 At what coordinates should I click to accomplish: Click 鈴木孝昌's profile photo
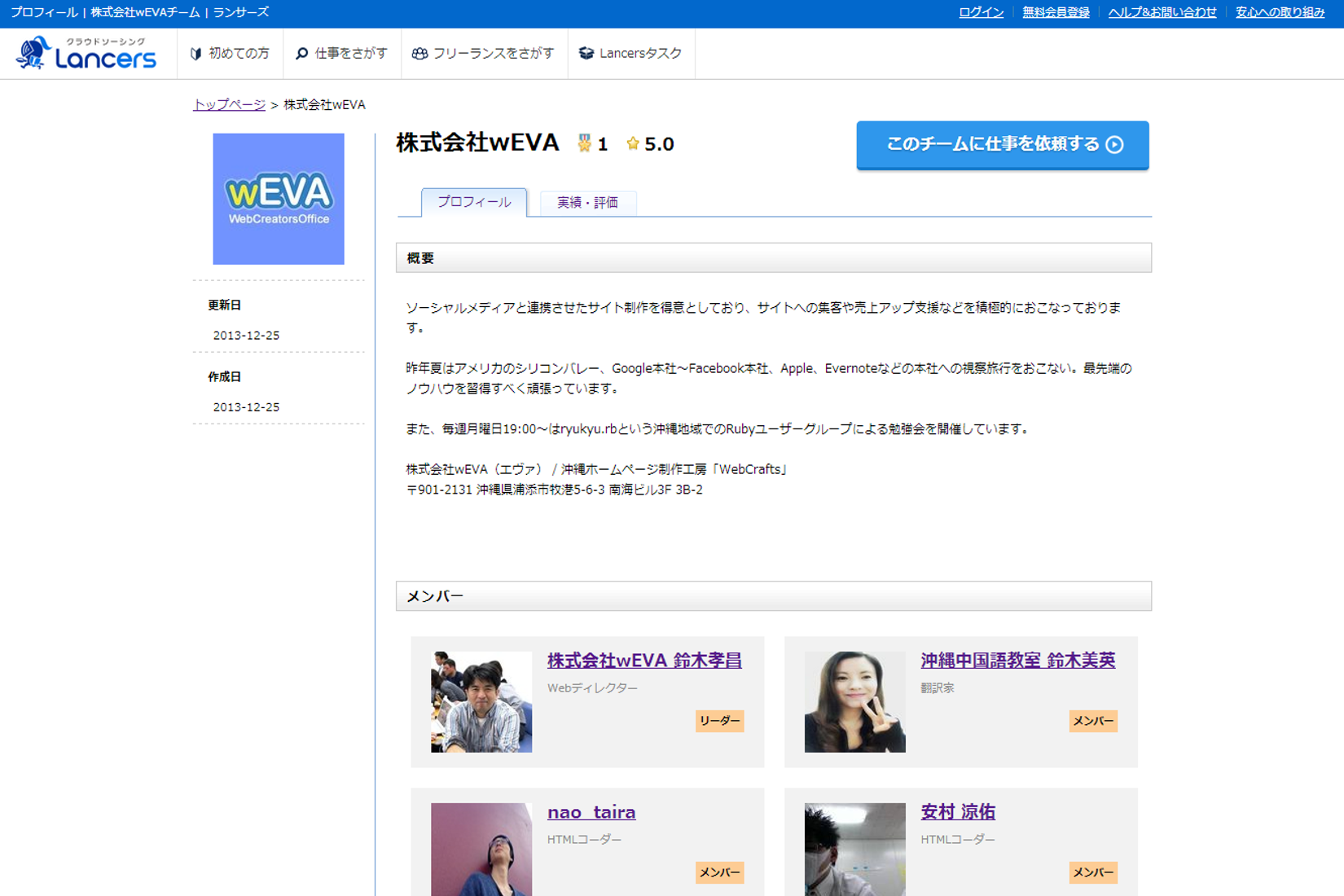point(481,701)
